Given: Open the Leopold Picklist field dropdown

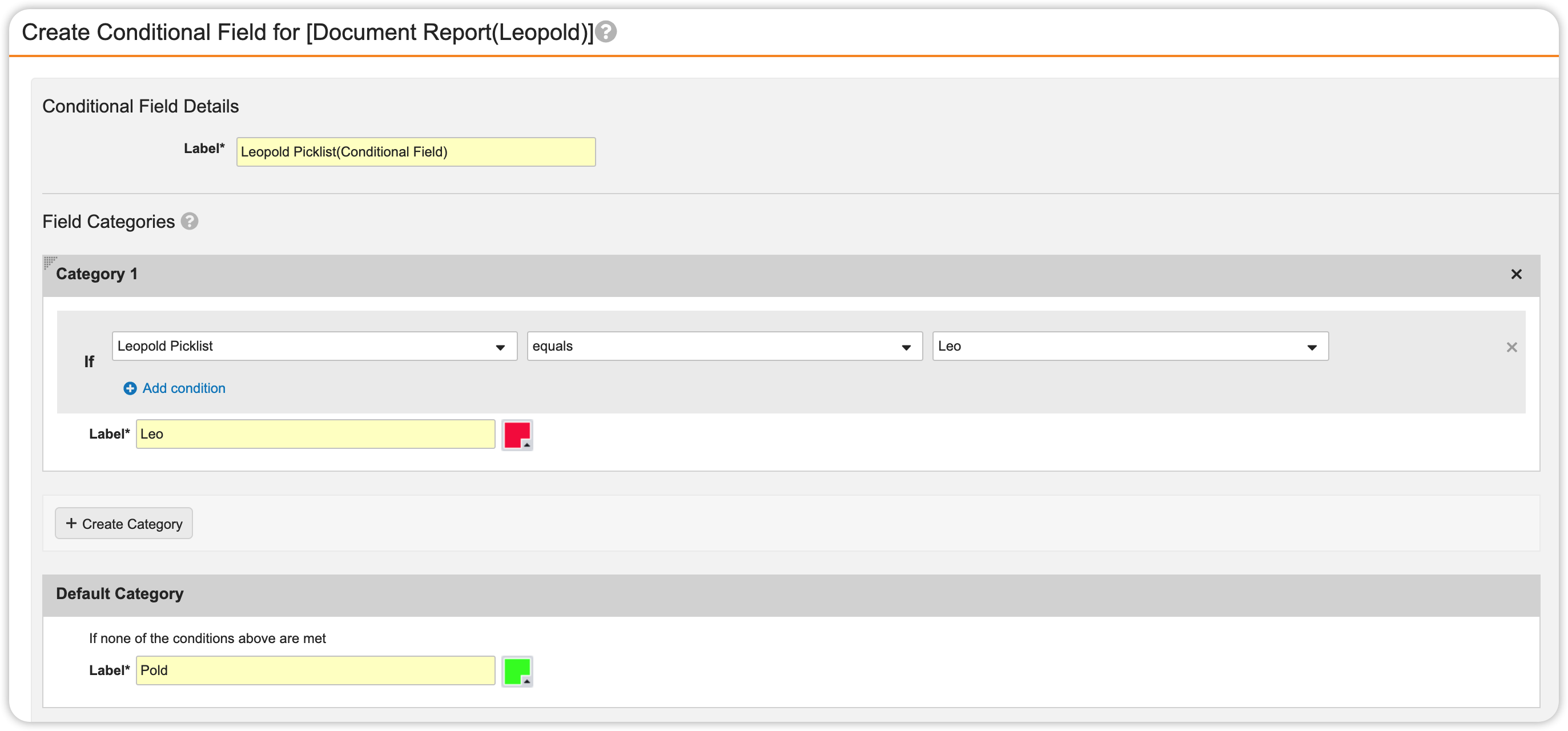Looking at the screenshot, I should pos(314,346).
